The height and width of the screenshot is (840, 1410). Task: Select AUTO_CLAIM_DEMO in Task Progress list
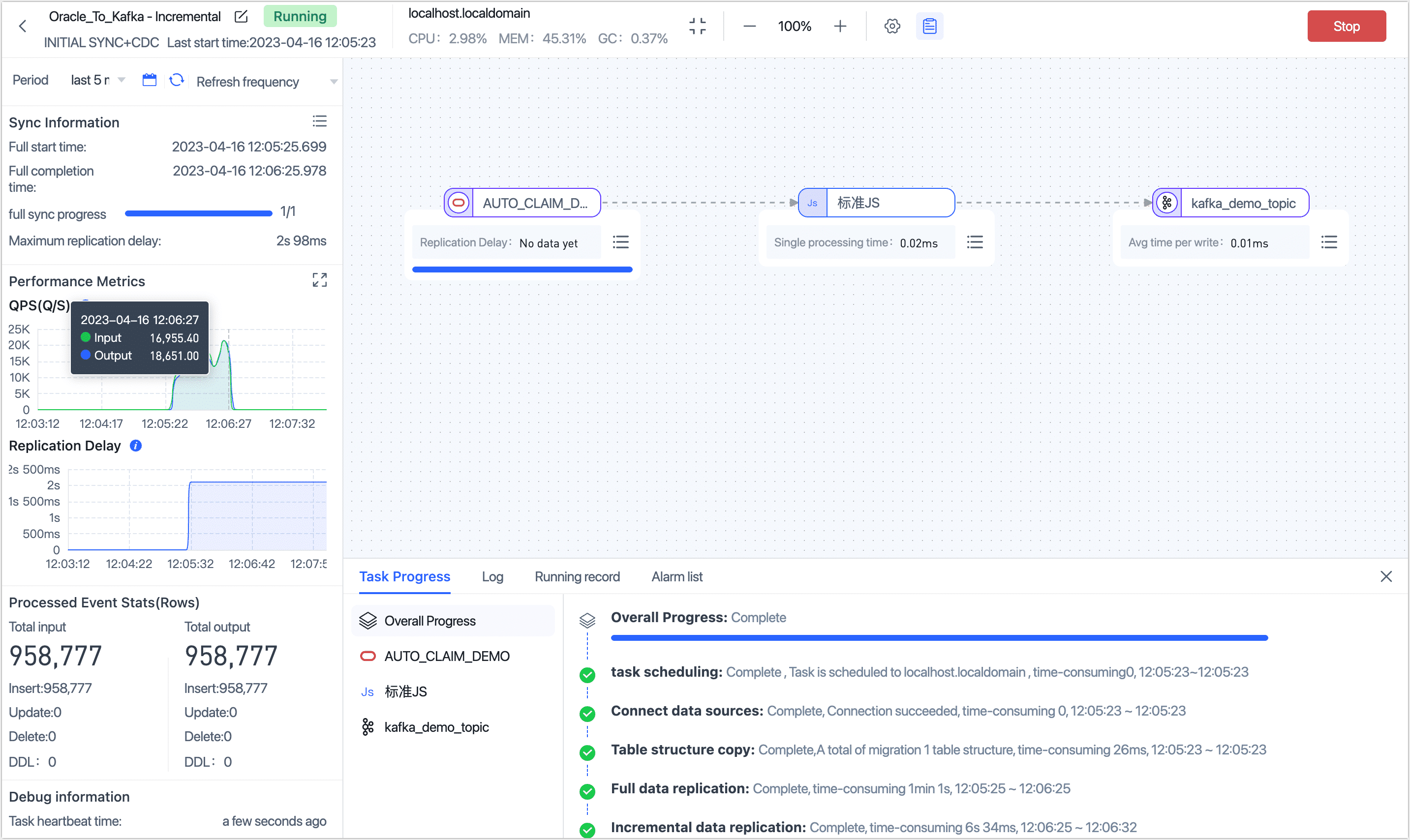[x=447, y=656]
